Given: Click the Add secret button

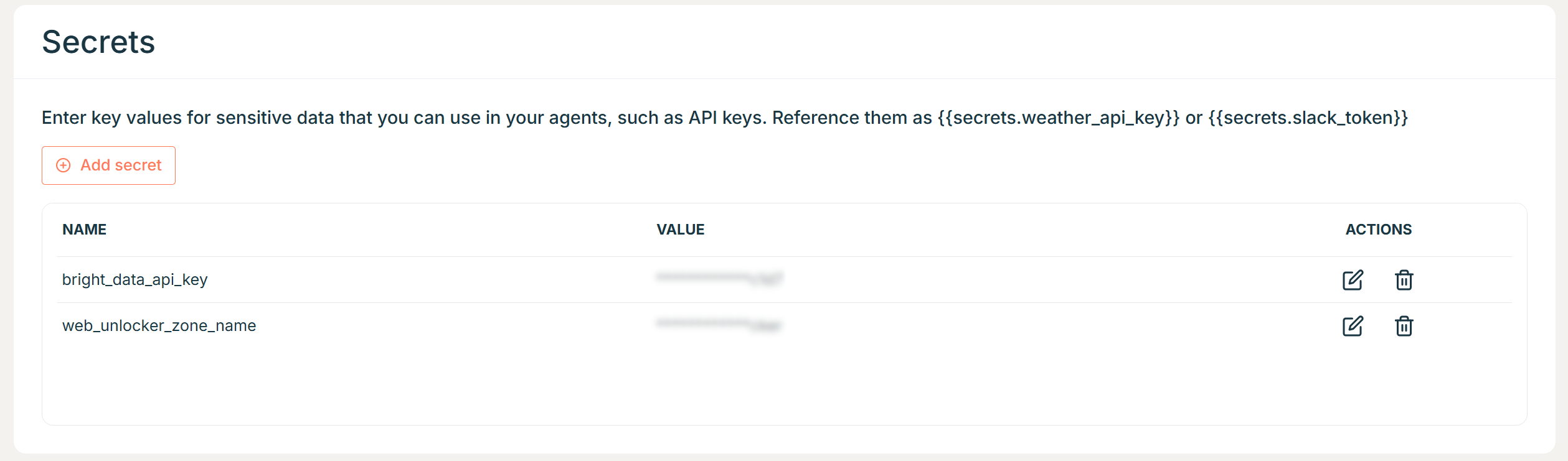Looking at the screenshot, I should (108, 165).
